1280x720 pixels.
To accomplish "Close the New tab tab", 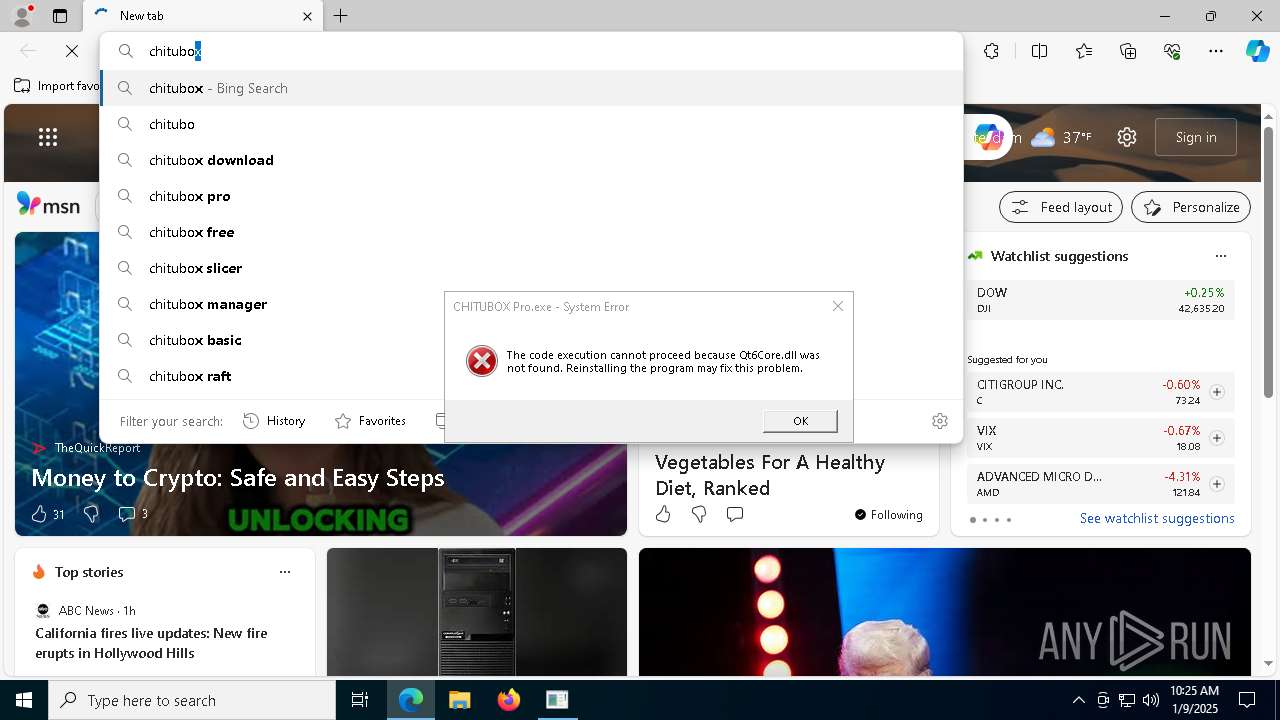I will pyautogui.click(x=307, y=16).
